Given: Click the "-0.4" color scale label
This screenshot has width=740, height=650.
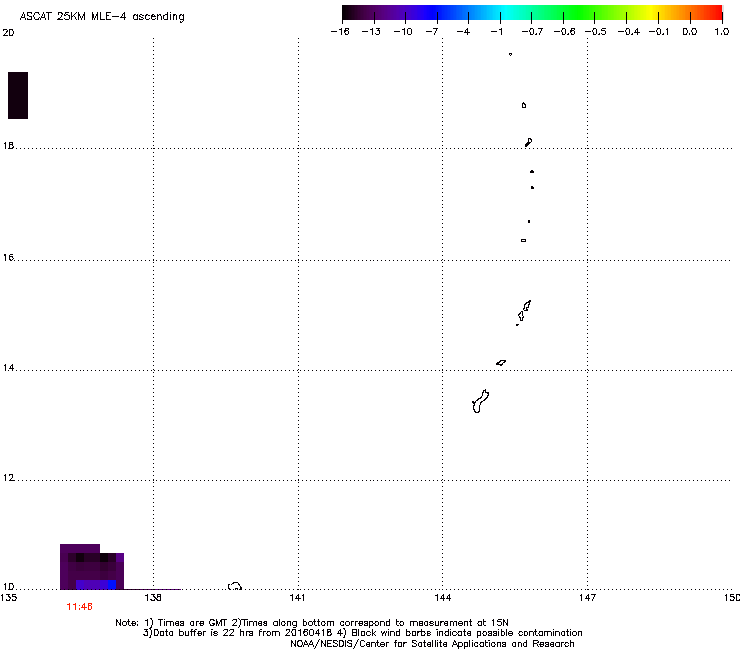Looking at the screenshot, I should (629, 32).
